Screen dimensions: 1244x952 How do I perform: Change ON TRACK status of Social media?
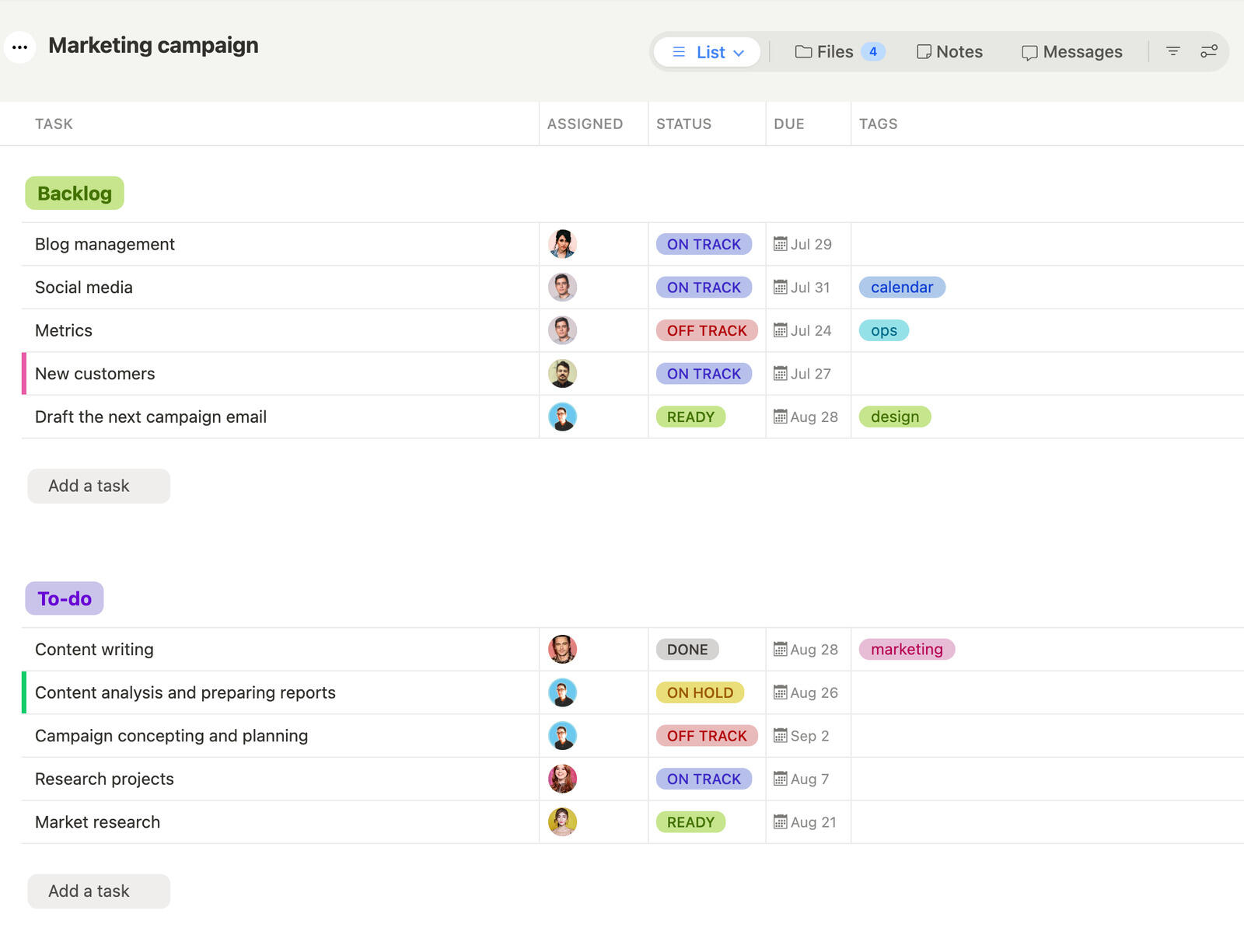point(704,288)
